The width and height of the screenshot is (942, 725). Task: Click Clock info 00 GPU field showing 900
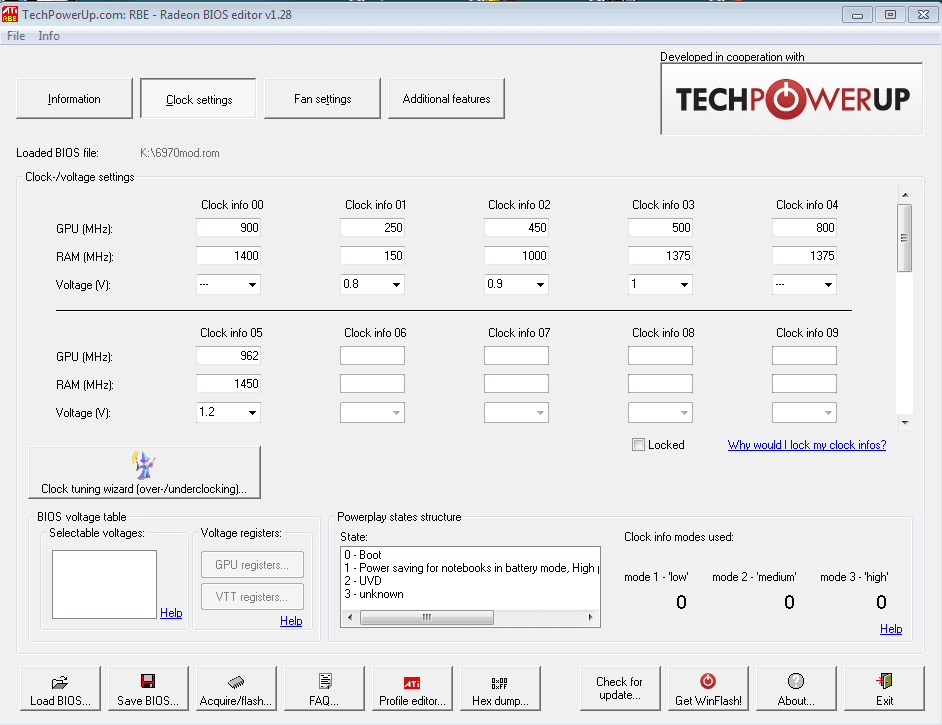pyautogui.click(x=228, y=228)
